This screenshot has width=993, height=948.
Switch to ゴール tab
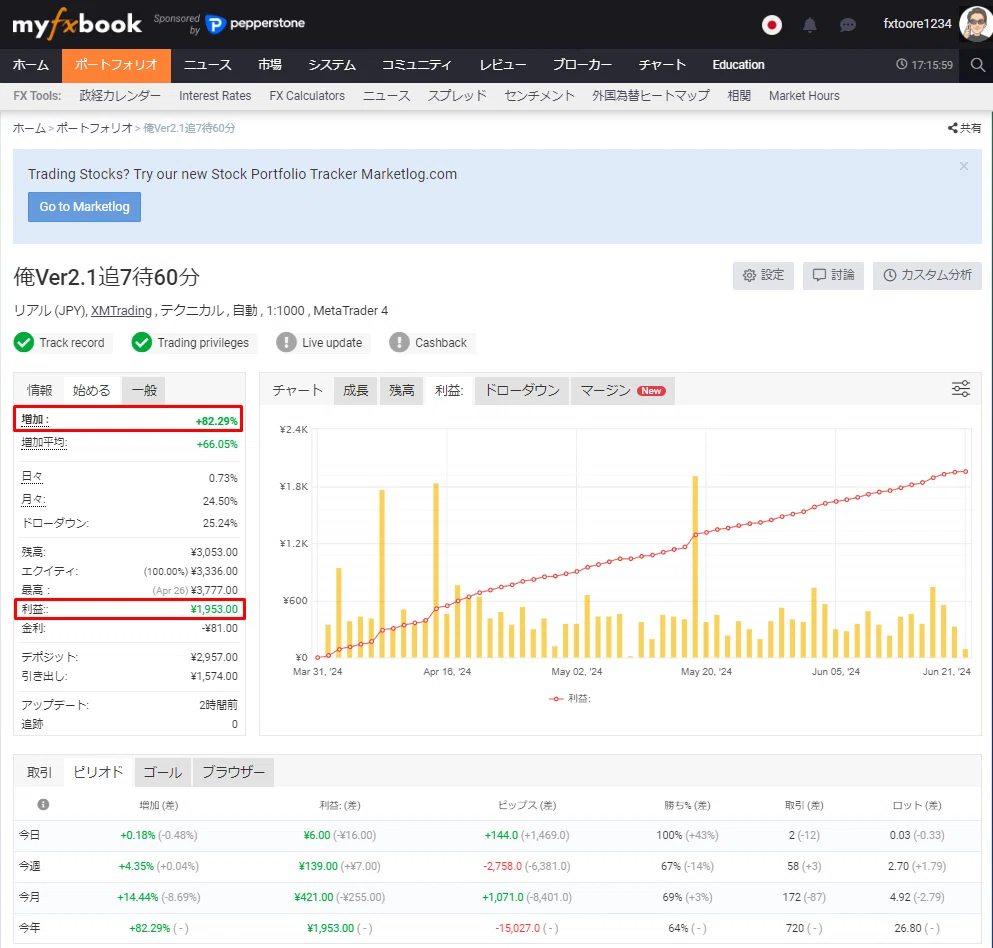[x=162, y=773]
